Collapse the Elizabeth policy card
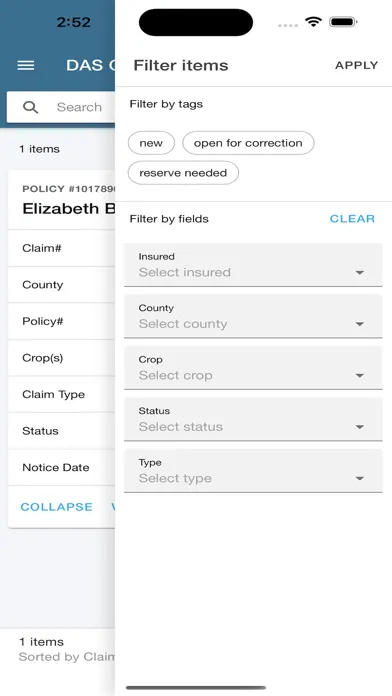Image resolution: width=392 pixels, height=696 pixels. coord(56,507)
